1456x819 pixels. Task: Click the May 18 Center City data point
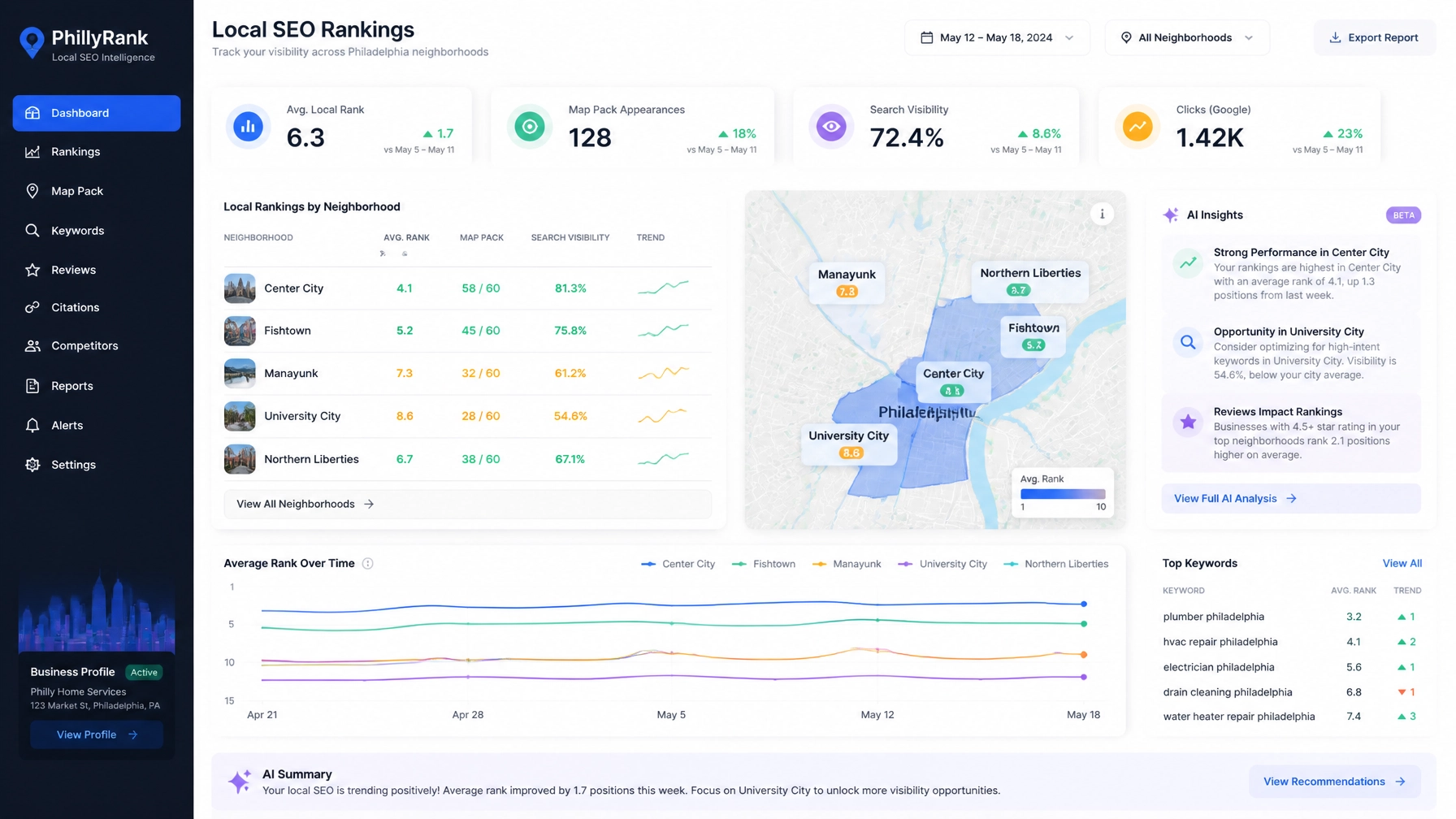click(x=1084, y=604)
